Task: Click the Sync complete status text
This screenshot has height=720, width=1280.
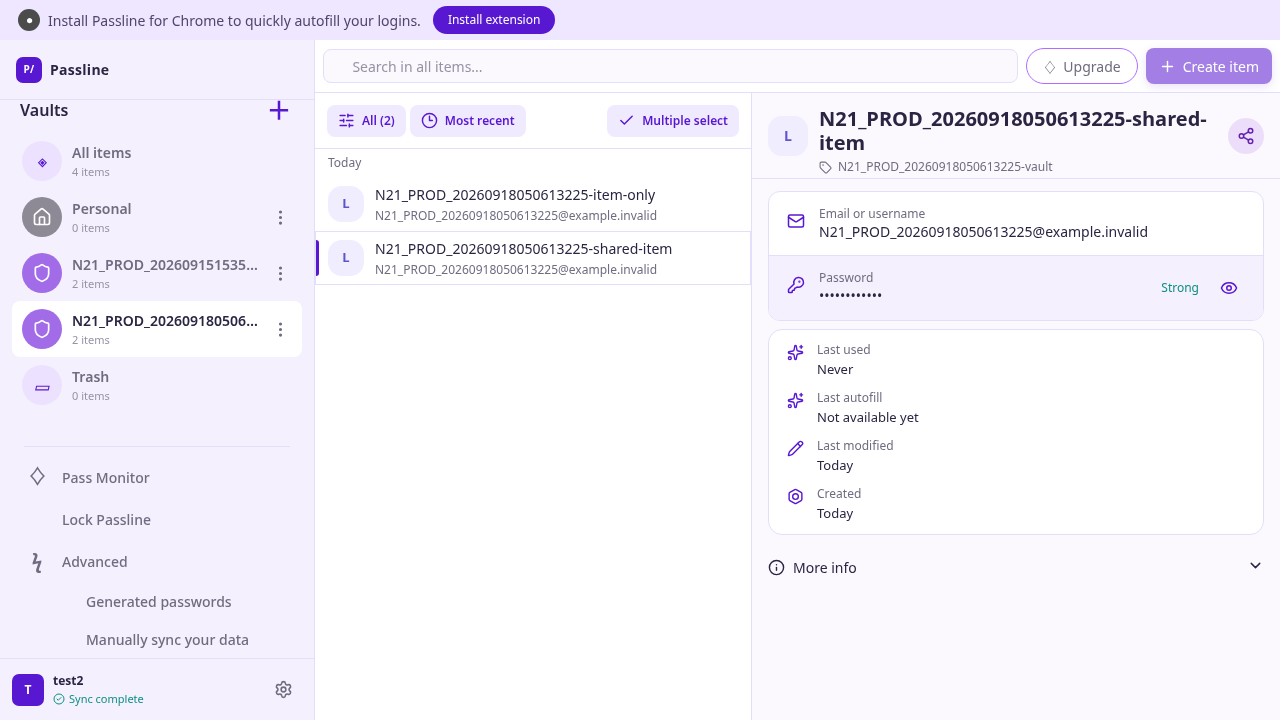Action: (x=106, y=699)
